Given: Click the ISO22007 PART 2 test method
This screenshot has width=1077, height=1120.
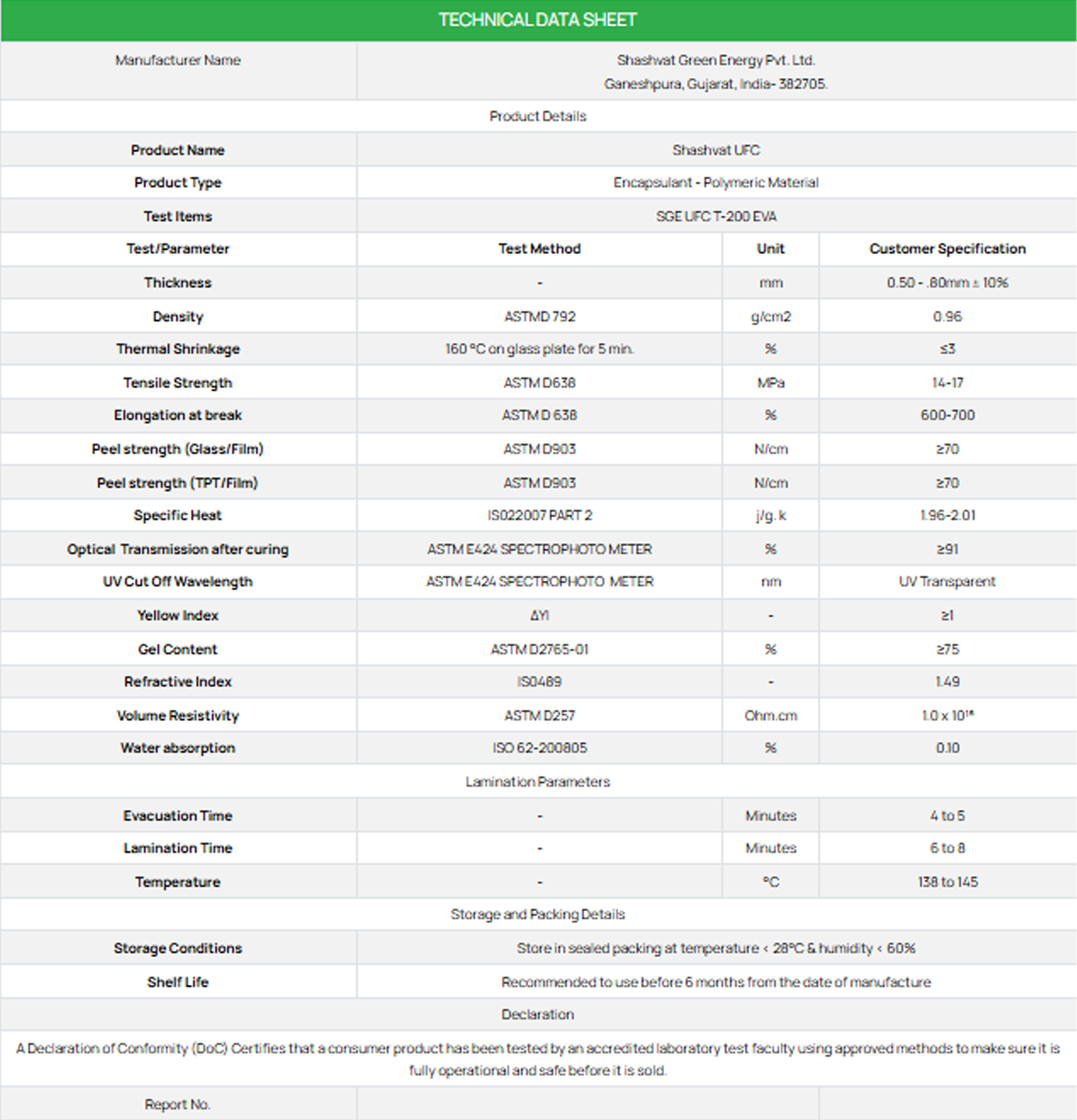Looking at the screenshot, I should pos(539,516).
